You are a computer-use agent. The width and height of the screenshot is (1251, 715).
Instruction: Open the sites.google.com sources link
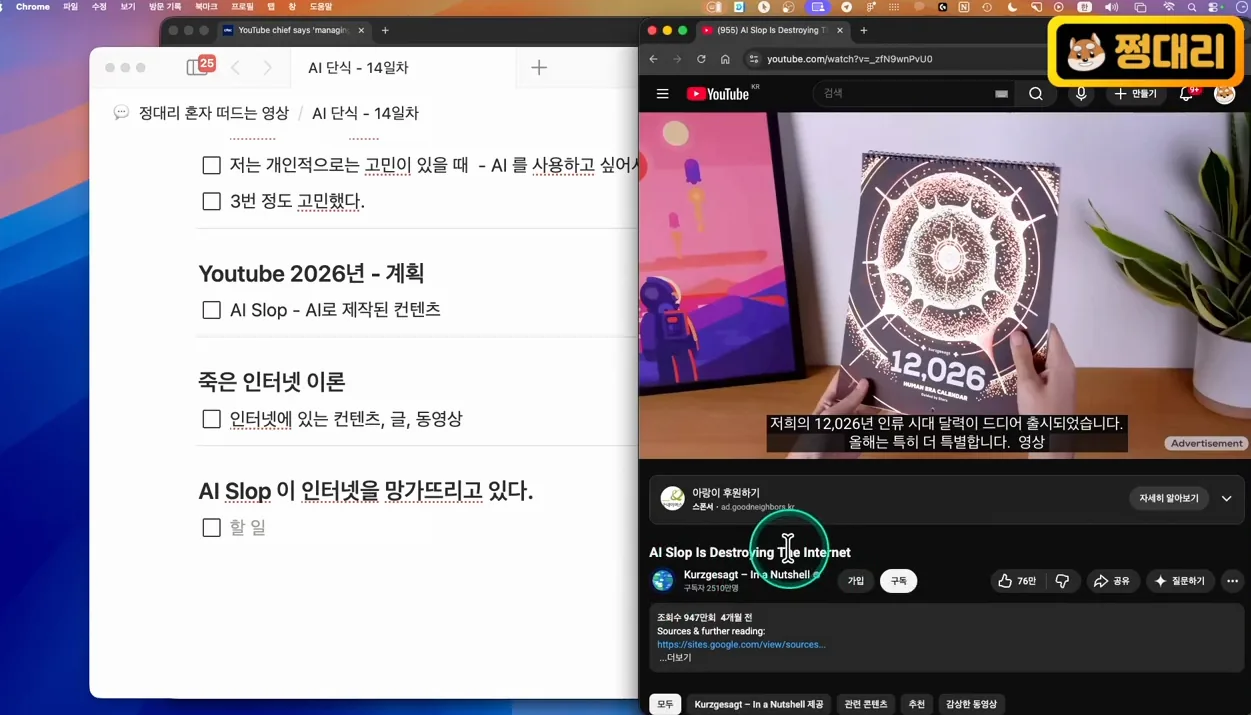coord(741,645)
